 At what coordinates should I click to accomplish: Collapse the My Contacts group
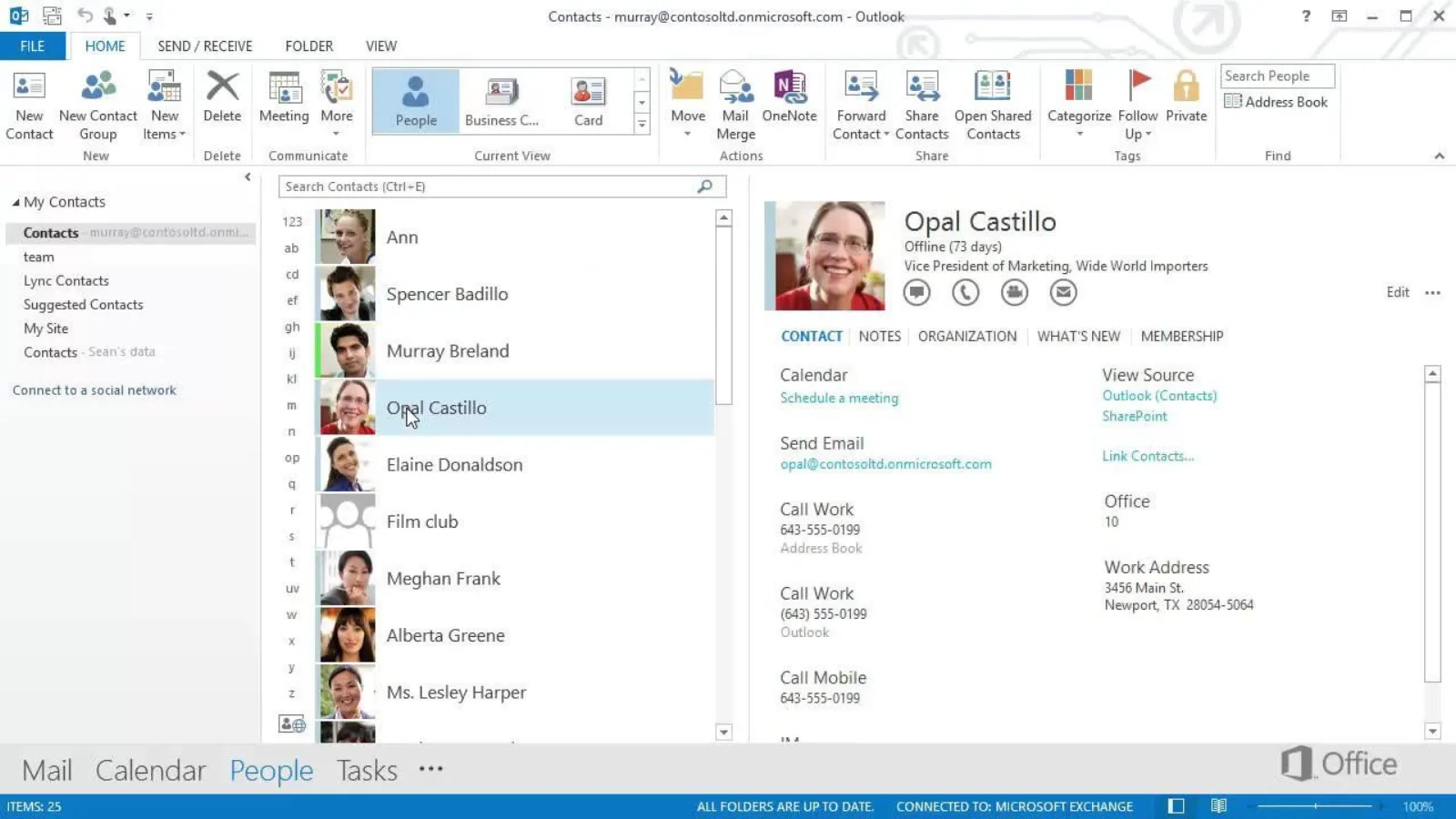pyautogui.click(x=15, y=202)
